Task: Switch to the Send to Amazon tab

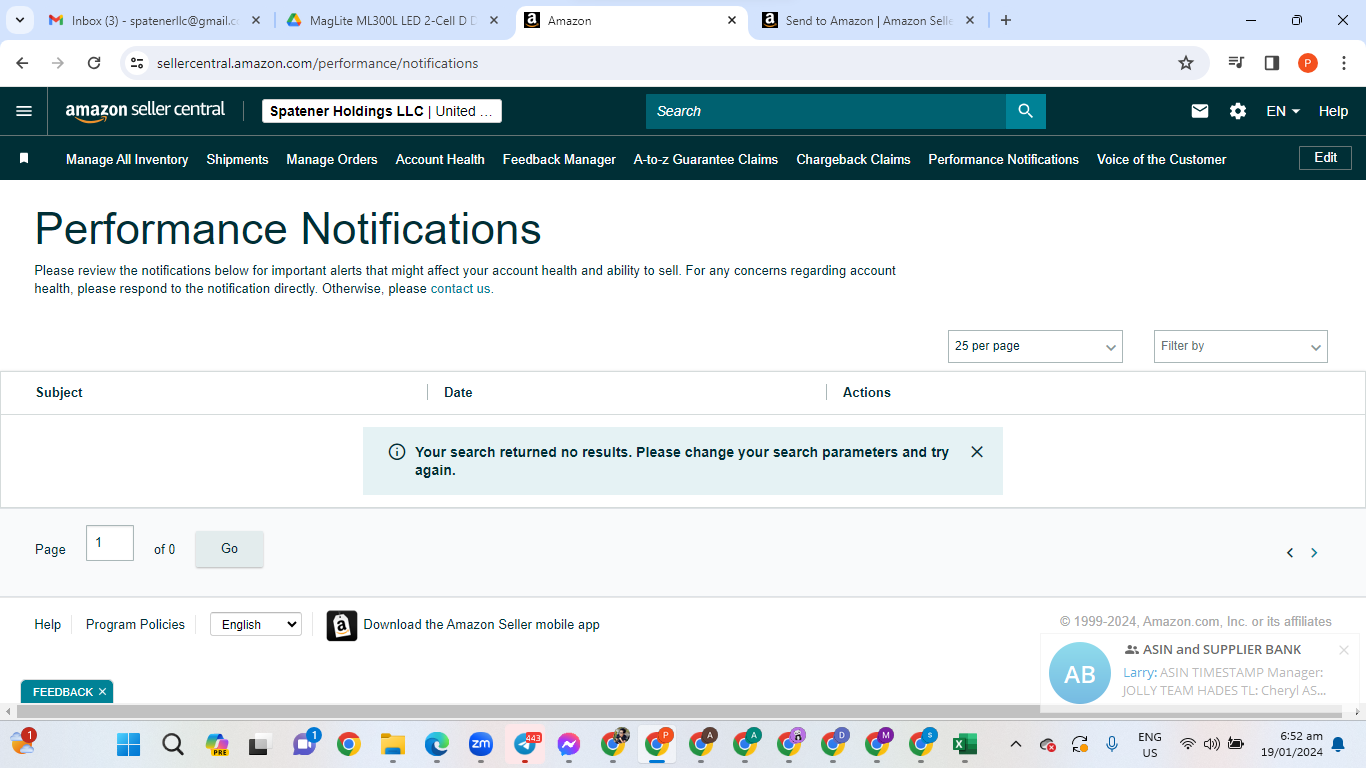Action: pyautogui.click(x=867, y=20)
